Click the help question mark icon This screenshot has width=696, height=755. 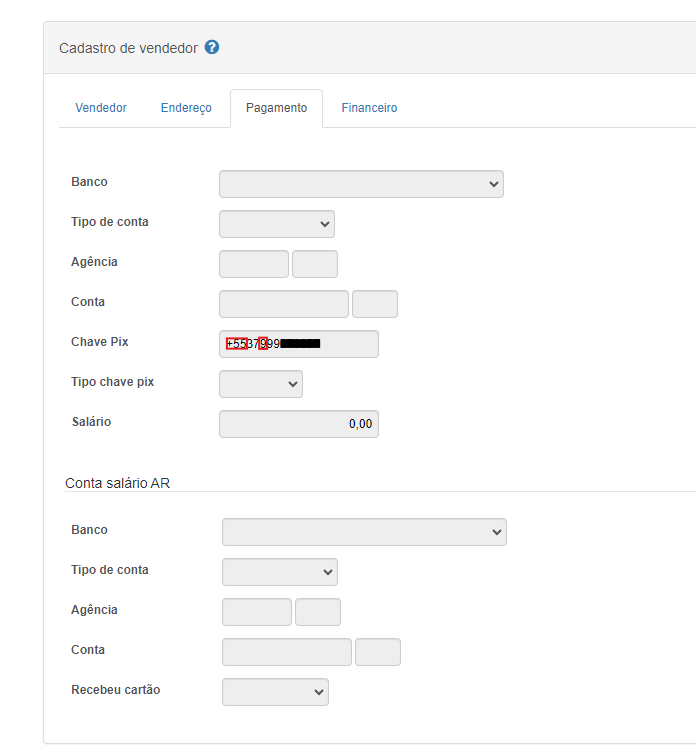coord(212,47)
